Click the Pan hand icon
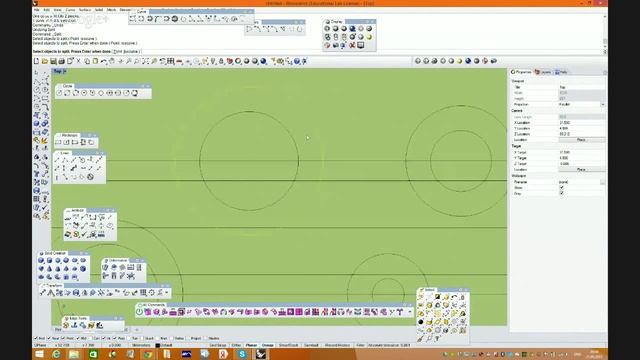 pyautogui.click(x=112, y=61)
